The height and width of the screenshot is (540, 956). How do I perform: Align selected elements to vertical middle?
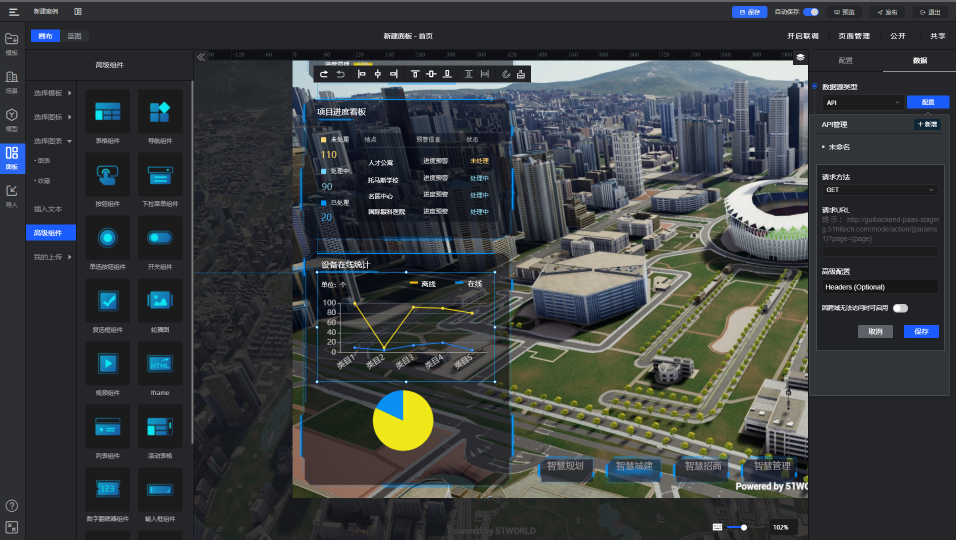[431, 74]
